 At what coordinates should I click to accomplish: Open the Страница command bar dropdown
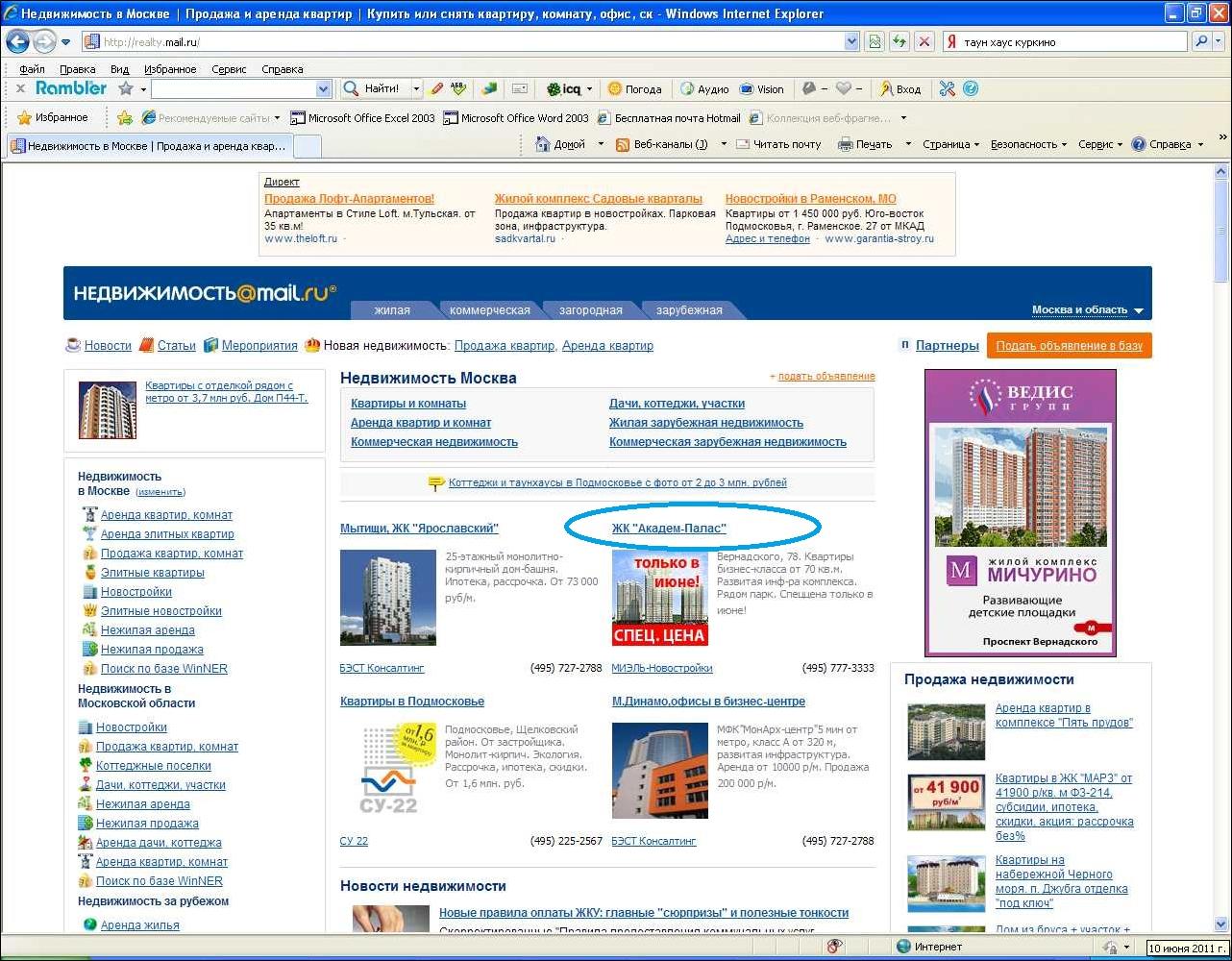[x=950, y=144]
